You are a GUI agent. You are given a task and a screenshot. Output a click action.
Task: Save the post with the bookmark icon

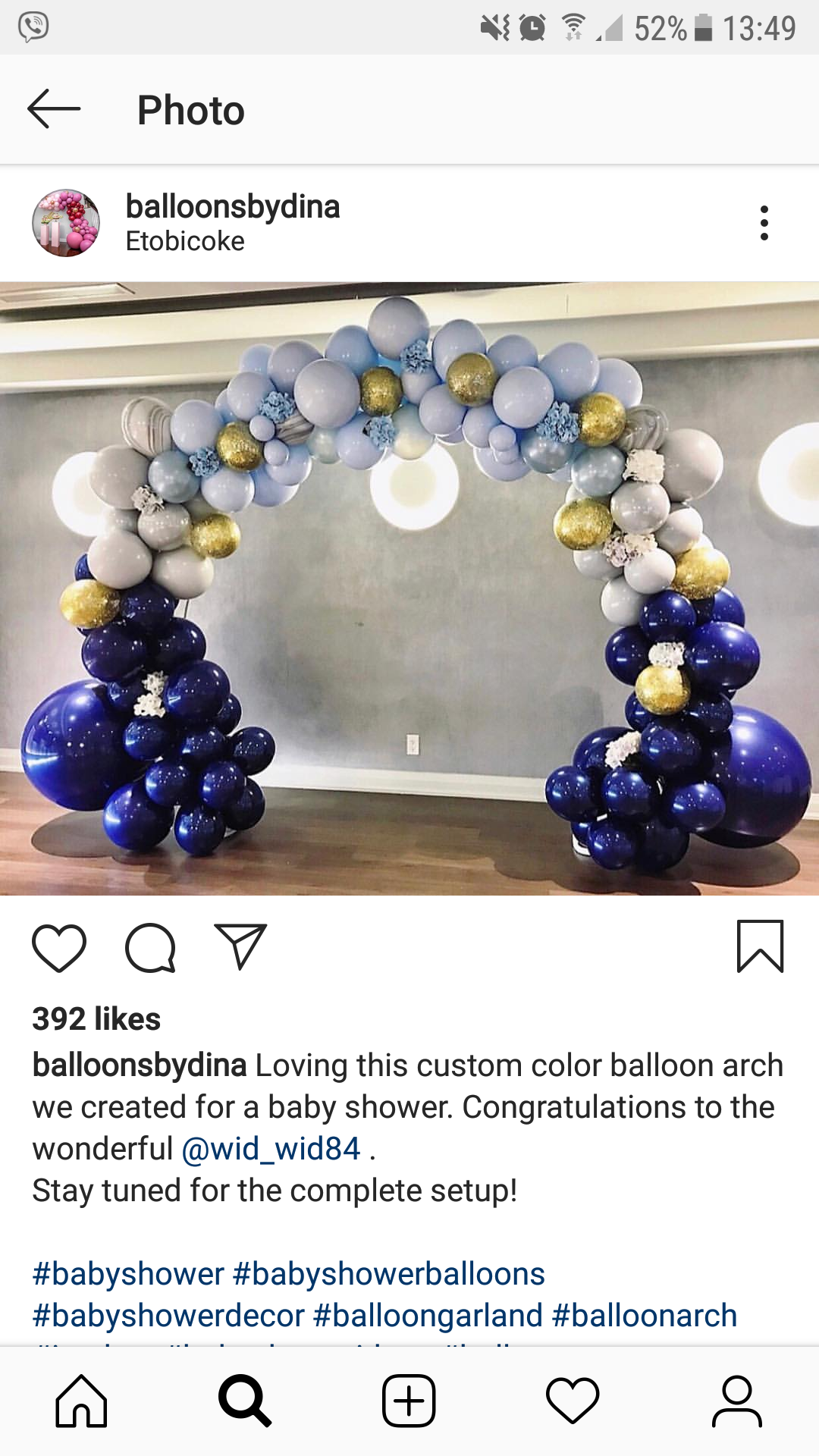pyautogui.click(x=760, y=946)
